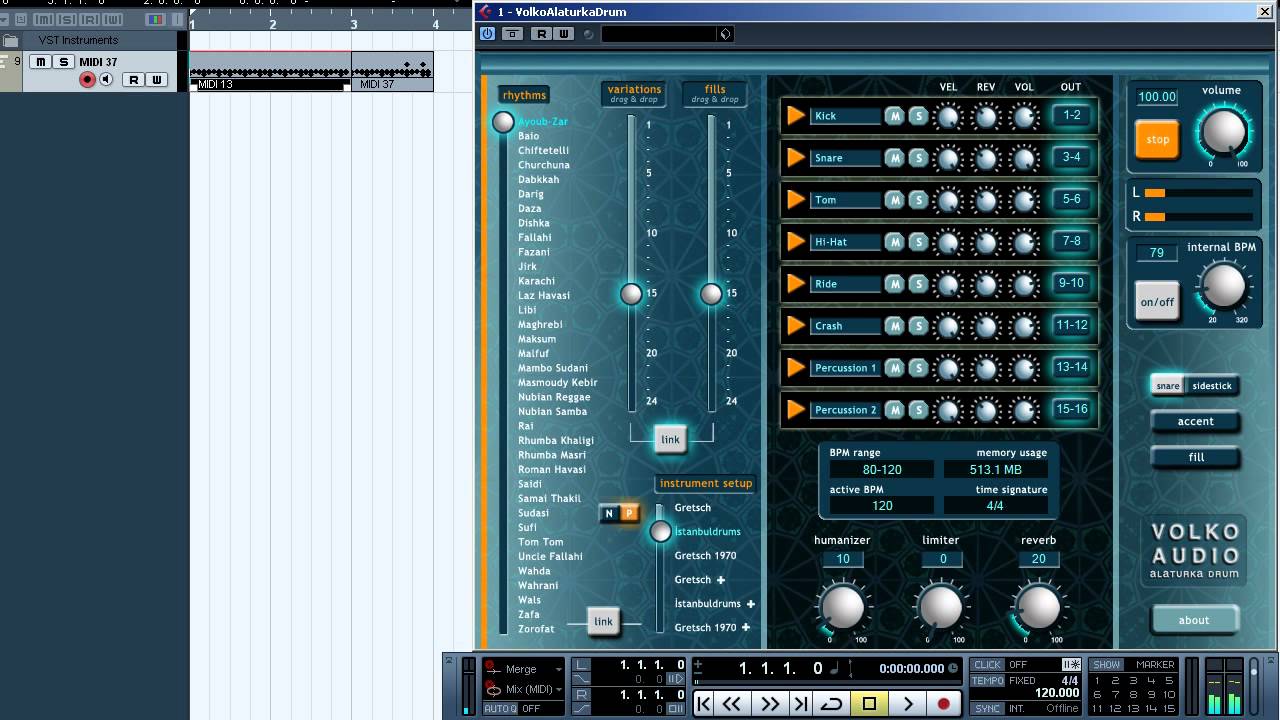Image resolution: width=1280 pixels, height=720 pixels.
Task: Play the Kick channel preview arrow
Action: coord(796,116)
